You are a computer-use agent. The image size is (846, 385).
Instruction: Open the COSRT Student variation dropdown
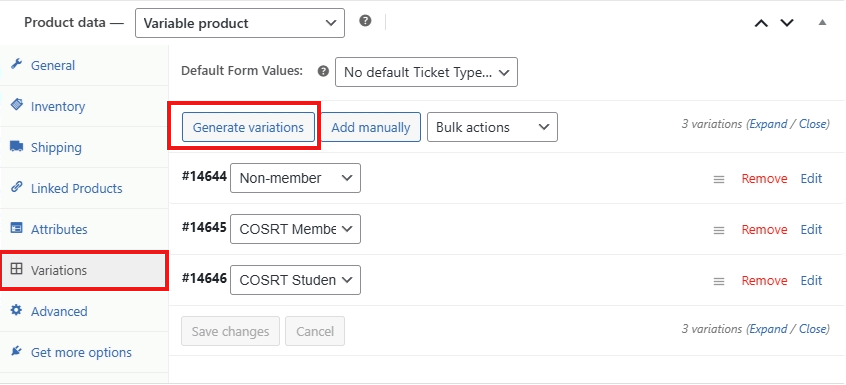pos(295,280)
